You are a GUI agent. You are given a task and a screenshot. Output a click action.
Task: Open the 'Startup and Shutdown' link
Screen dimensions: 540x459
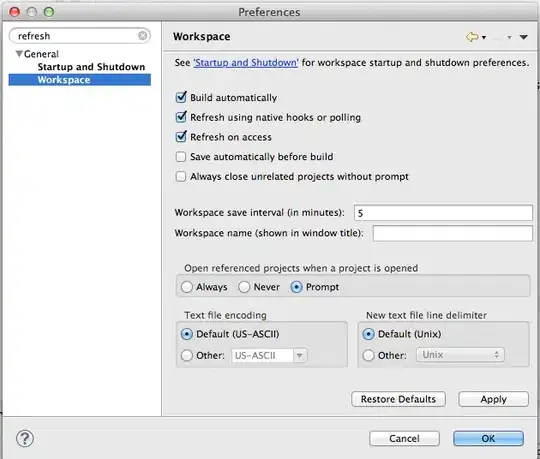(246, 63)
